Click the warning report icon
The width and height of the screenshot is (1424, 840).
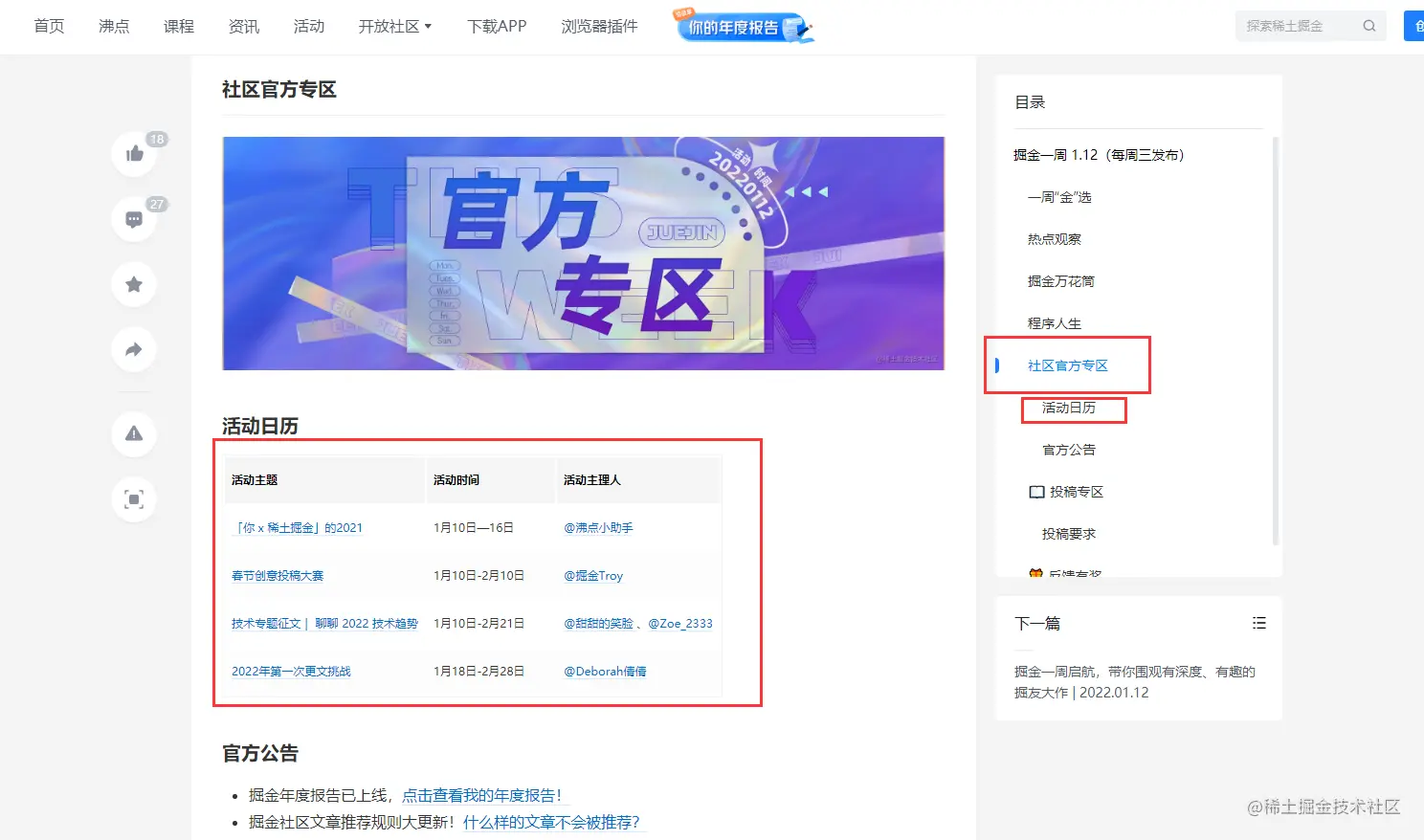click(134, 433)
